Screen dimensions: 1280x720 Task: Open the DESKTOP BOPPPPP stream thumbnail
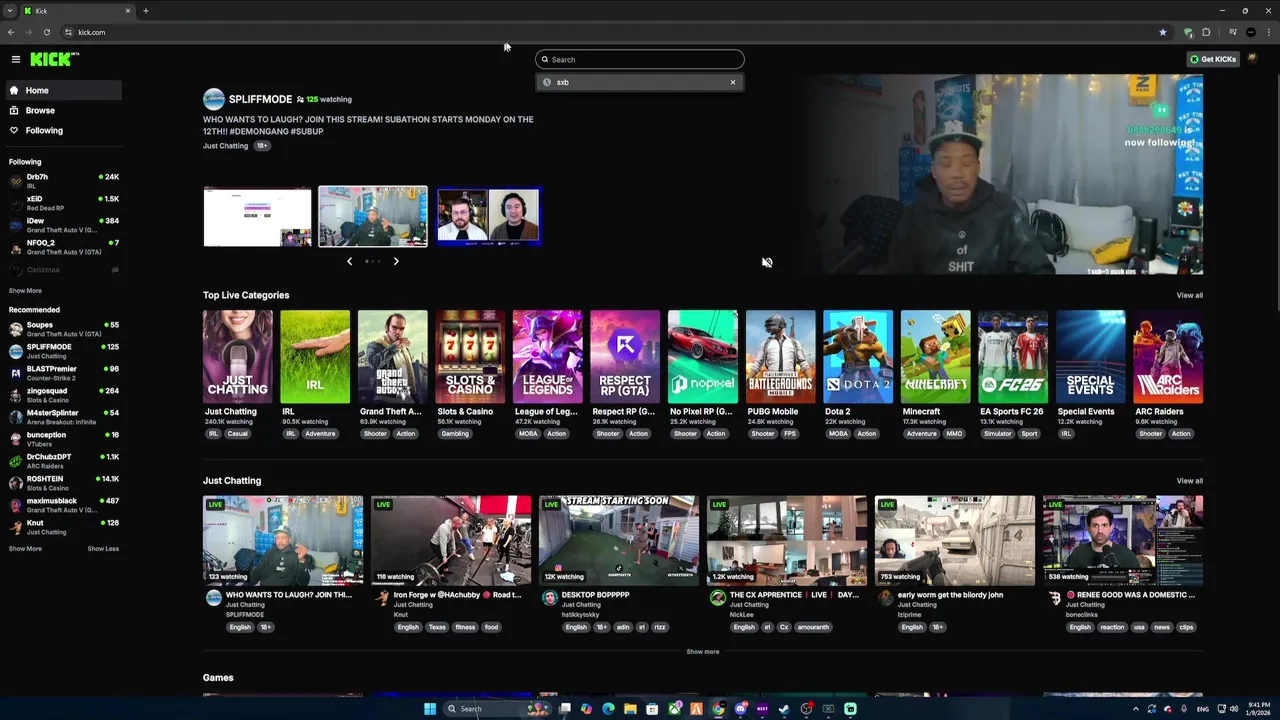click(x=619, y=540)
